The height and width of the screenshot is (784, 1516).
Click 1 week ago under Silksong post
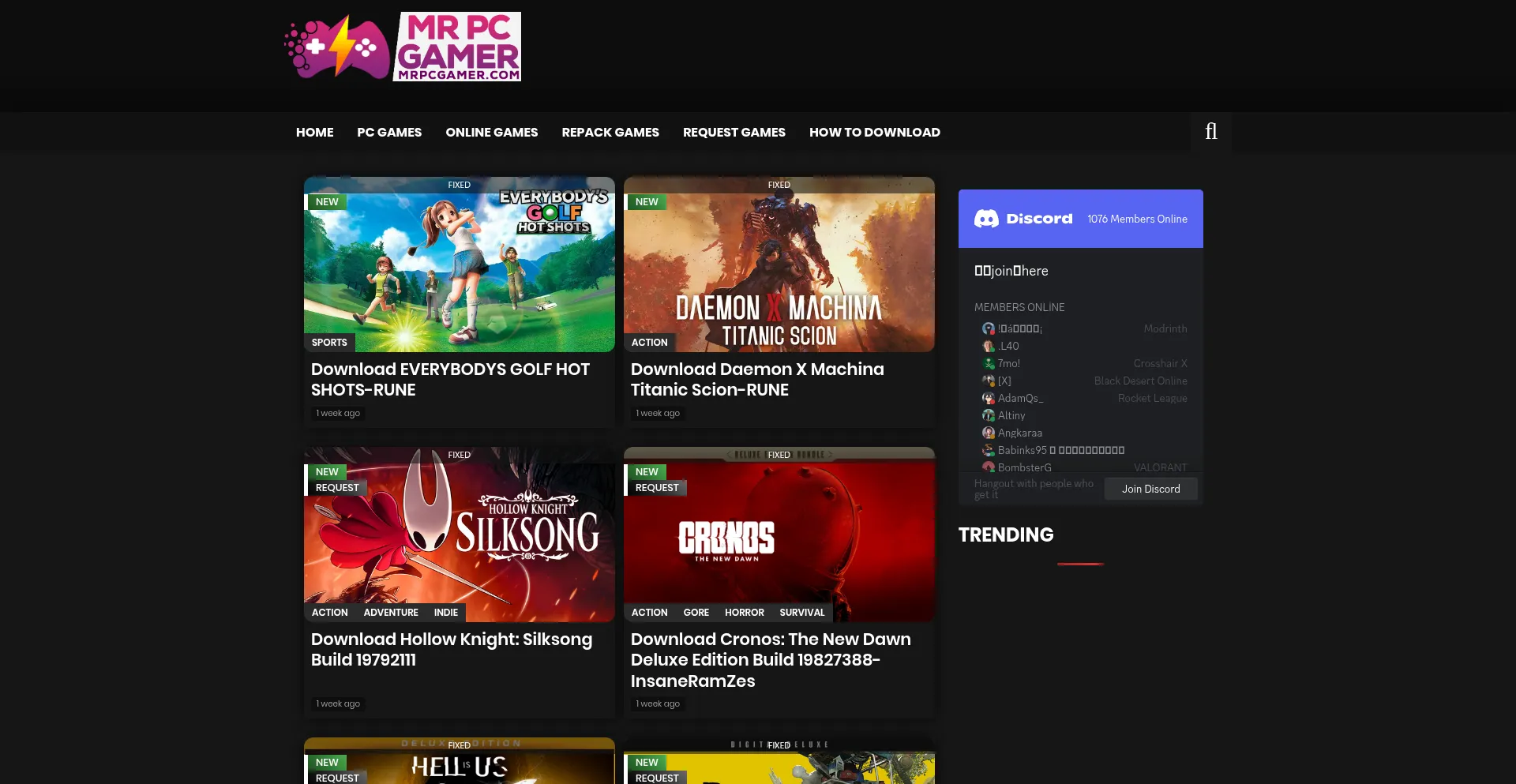pyautogui.click(x=338, y=703)
